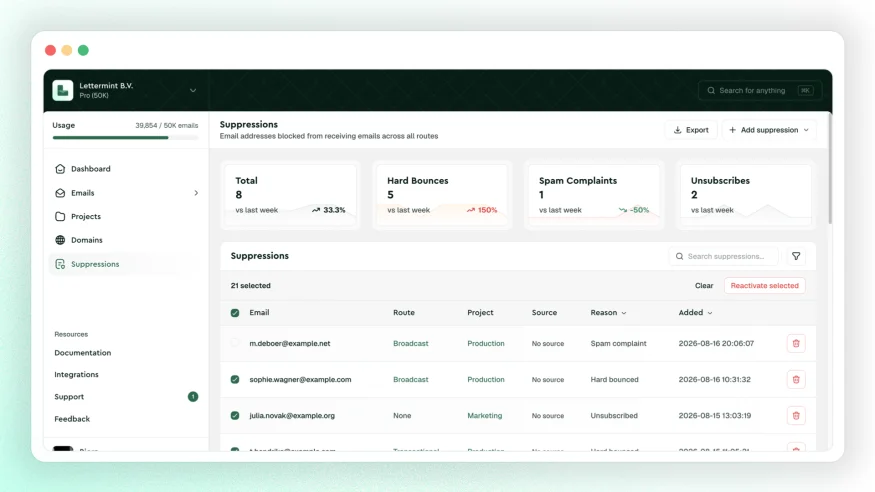Sort by the Added column chevron
Viewport: 875px width, 492px height.
[710, 313]
